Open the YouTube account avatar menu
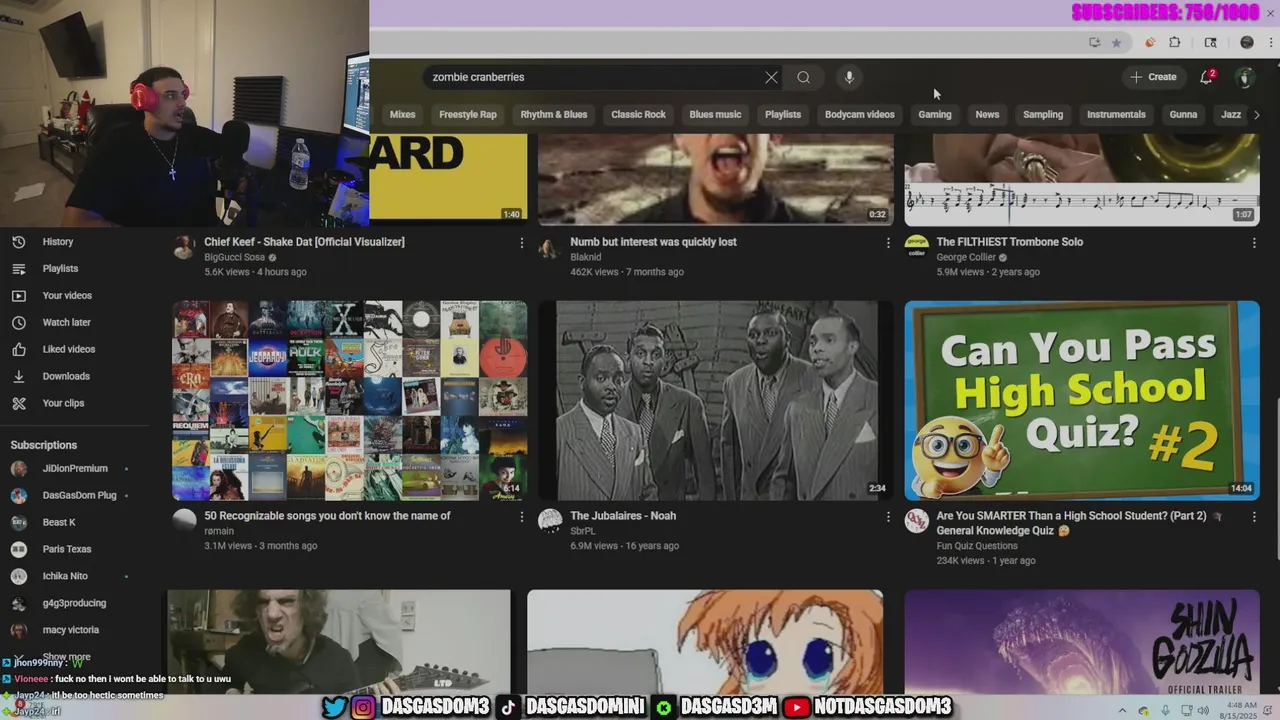This screenshot has width=1280, height=720. click(1245, 77)
